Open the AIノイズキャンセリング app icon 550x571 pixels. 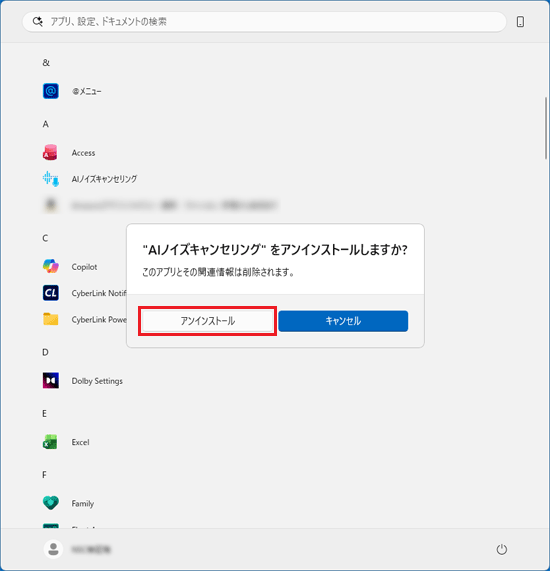point(51,179)
